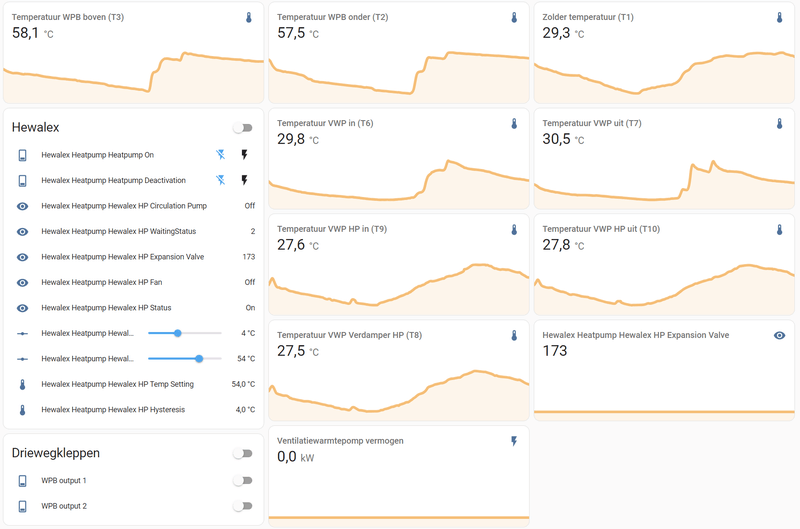This screenshot has height=529, width=800.
Task: Turn on Heatpump Deactivation switch (flash icon)
Action: point(243,180)
